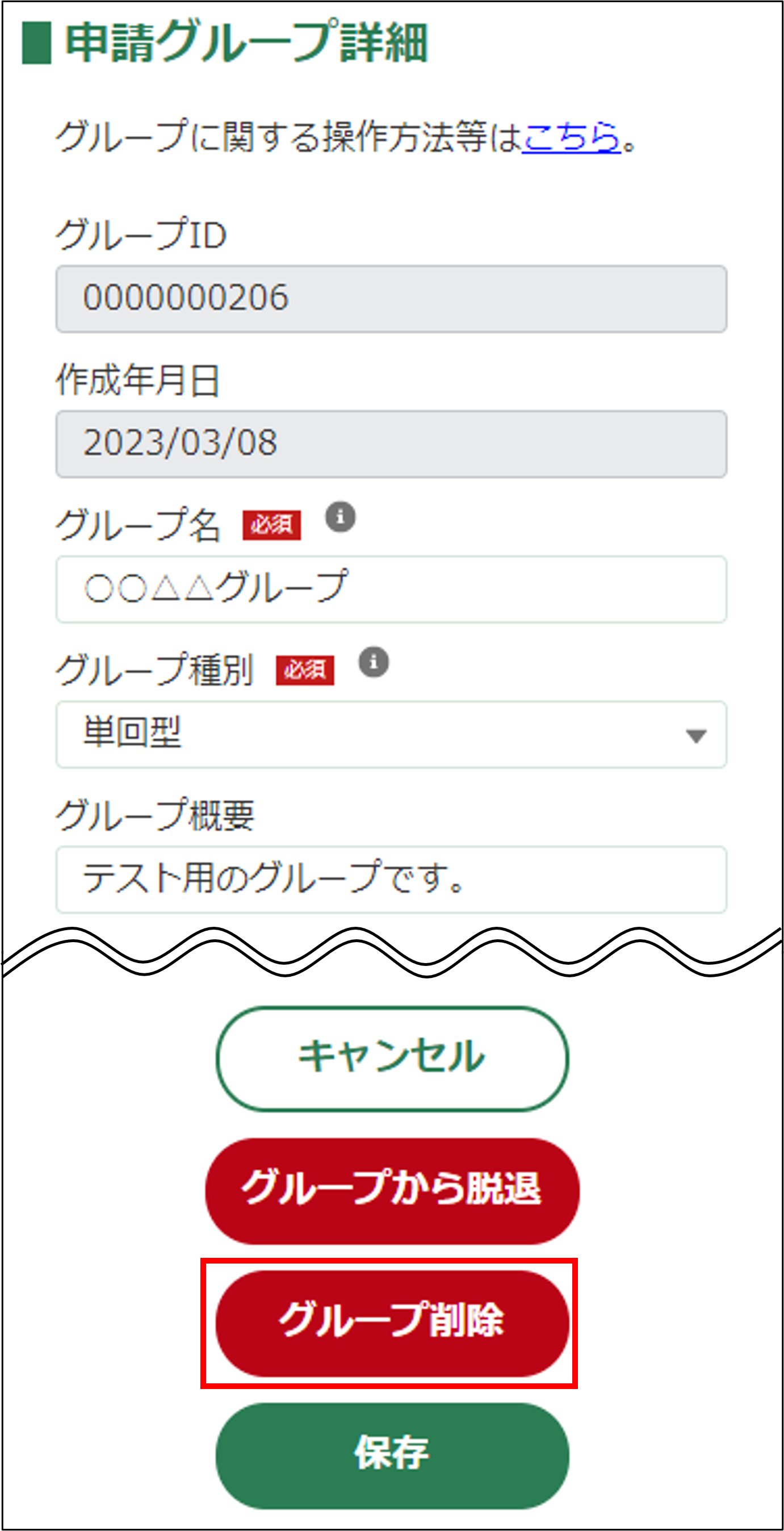Click the 作成年月日 field showing 2023/03/08
Image resolution: width=784 pixels, height=1531 pixels.
coord(391,444)
